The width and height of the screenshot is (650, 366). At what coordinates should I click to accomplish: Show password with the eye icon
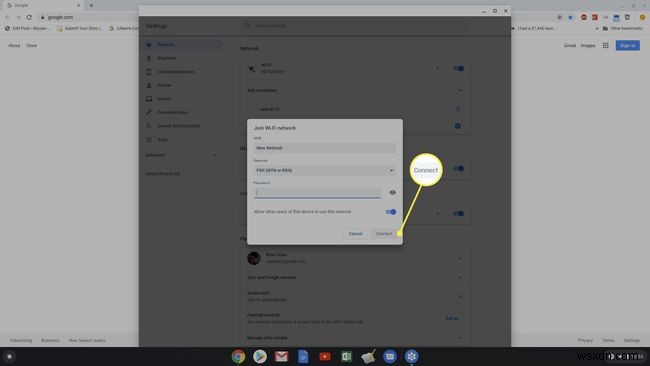[392, 192]
